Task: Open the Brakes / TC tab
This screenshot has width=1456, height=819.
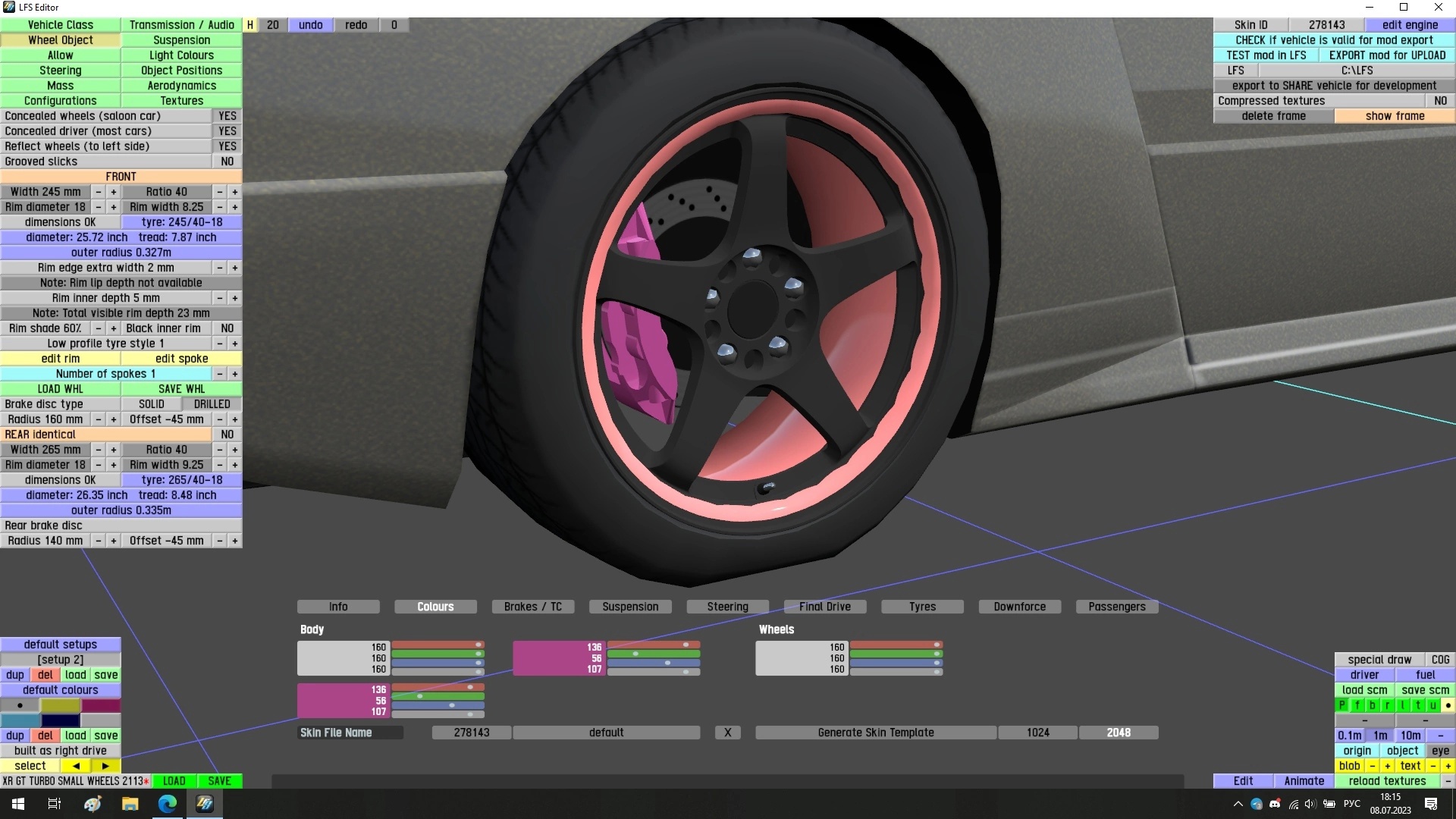Action: coord(533,607)
